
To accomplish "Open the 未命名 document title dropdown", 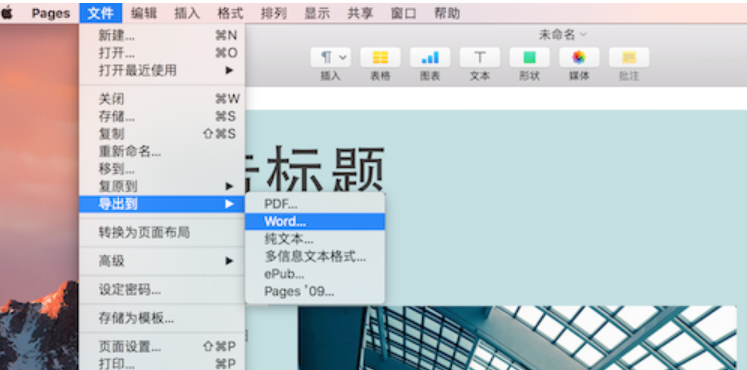I will pyautogui.click(x=563, y=35).
